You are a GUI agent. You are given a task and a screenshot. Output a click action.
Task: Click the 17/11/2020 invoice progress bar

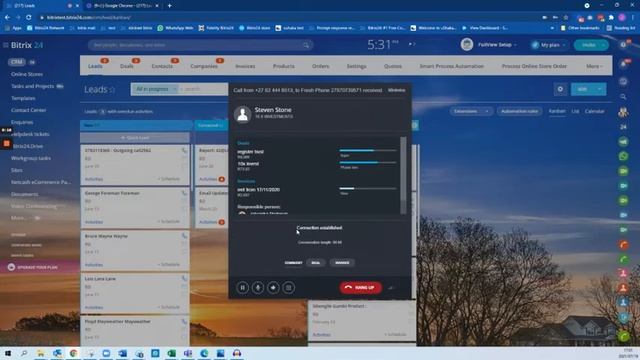[368, 189]
